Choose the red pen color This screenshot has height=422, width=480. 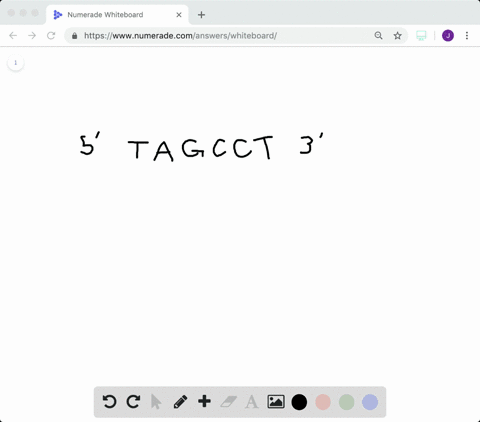point(323,402)
